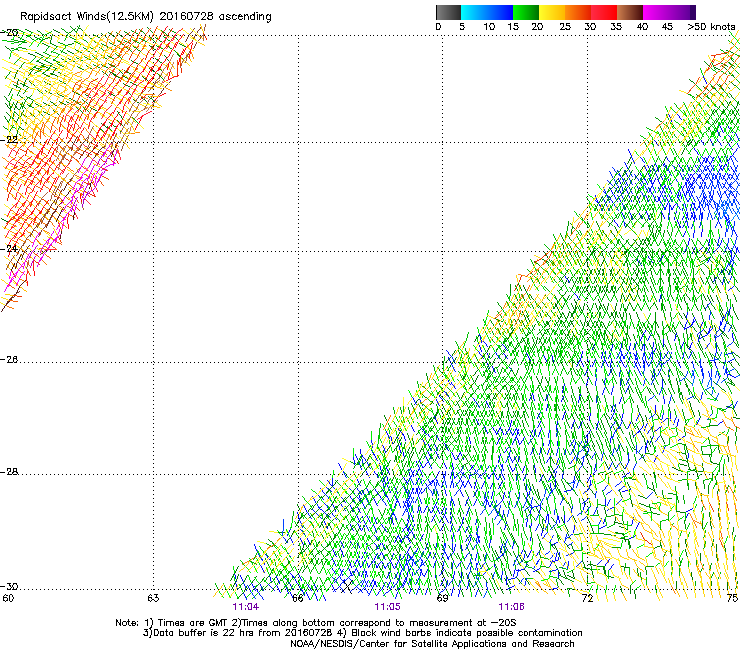Click the 'Black wind barbs indicate possible contamination' note
The height and width of the screenshot is (650, 740).
(467, 633)
